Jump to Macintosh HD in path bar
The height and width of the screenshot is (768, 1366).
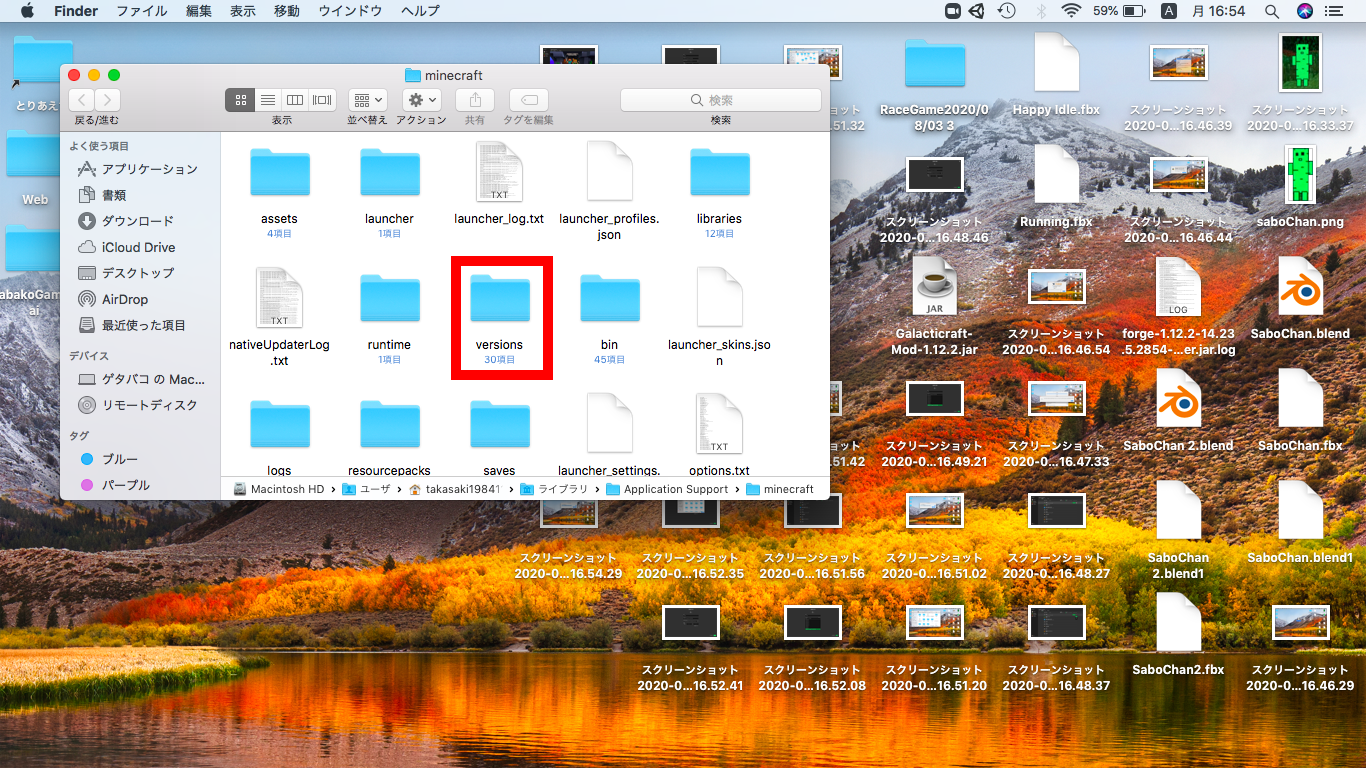(x=280, y=489)
